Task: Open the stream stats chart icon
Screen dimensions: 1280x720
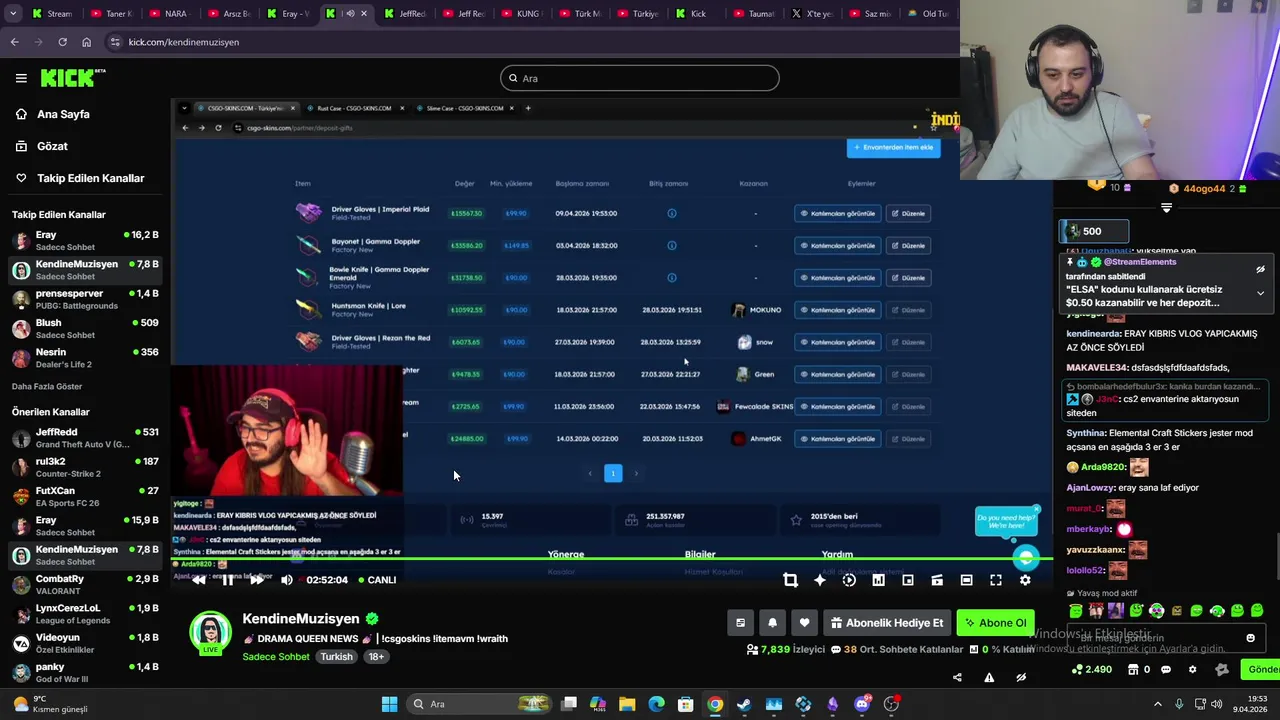Action: tap(878, 580)
